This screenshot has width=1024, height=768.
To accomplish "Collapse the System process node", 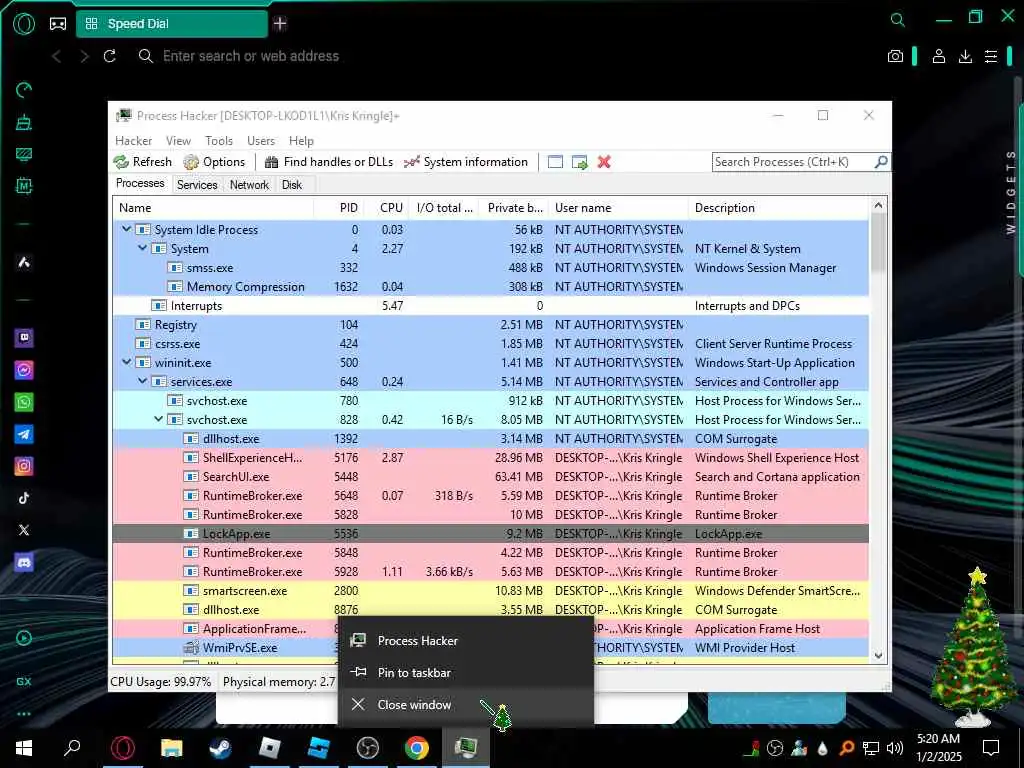I will tap(142, 248).
